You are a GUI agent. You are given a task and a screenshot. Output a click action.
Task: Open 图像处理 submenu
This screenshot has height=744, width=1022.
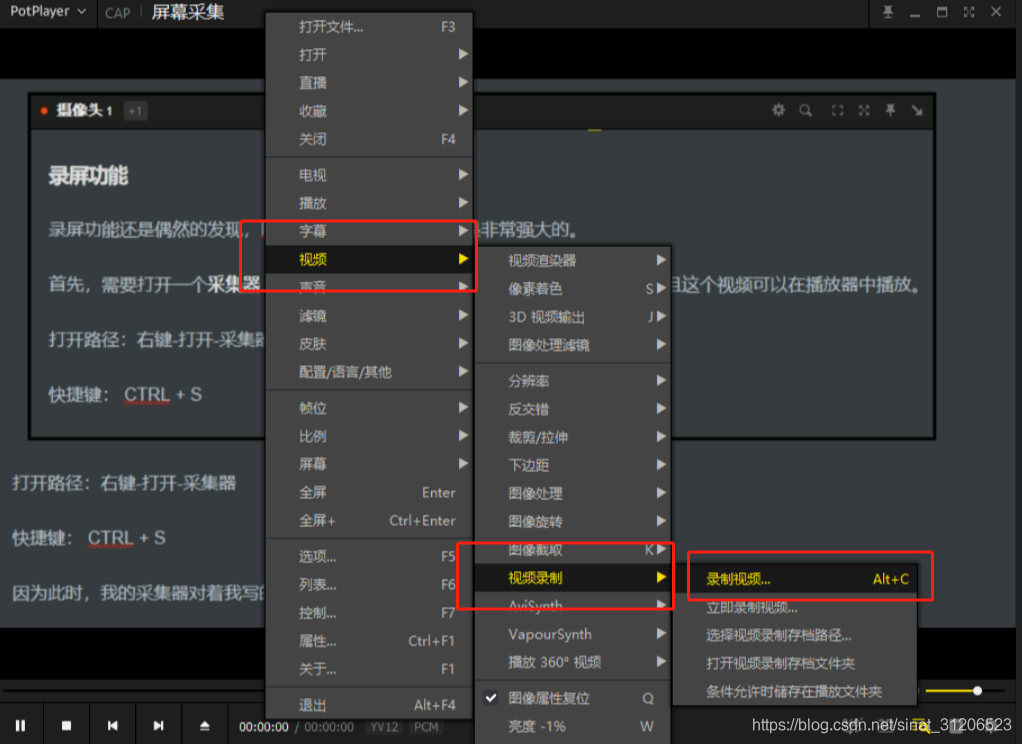click(573, 494)
